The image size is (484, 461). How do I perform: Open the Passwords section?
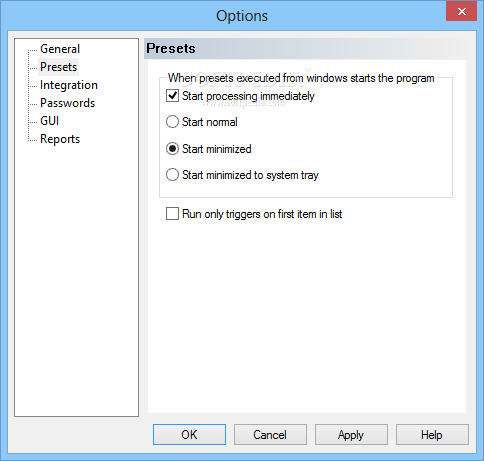(68, 103)
